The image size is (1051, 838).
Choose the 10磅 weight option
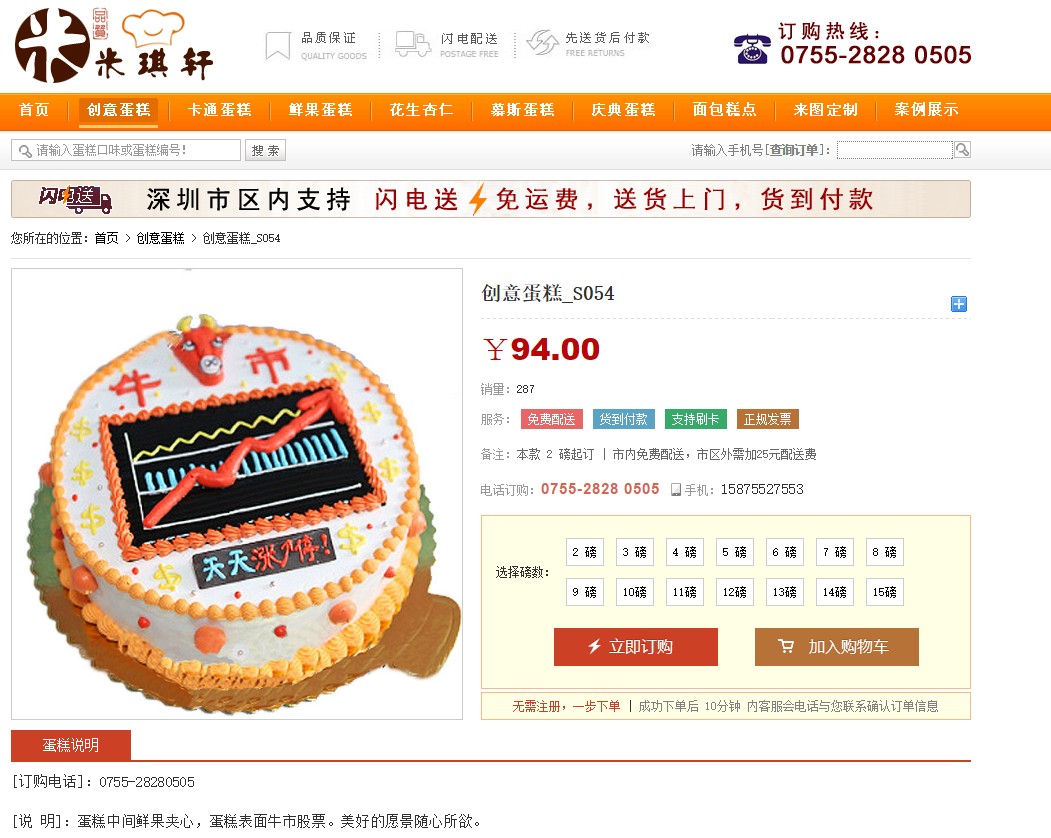634,591
